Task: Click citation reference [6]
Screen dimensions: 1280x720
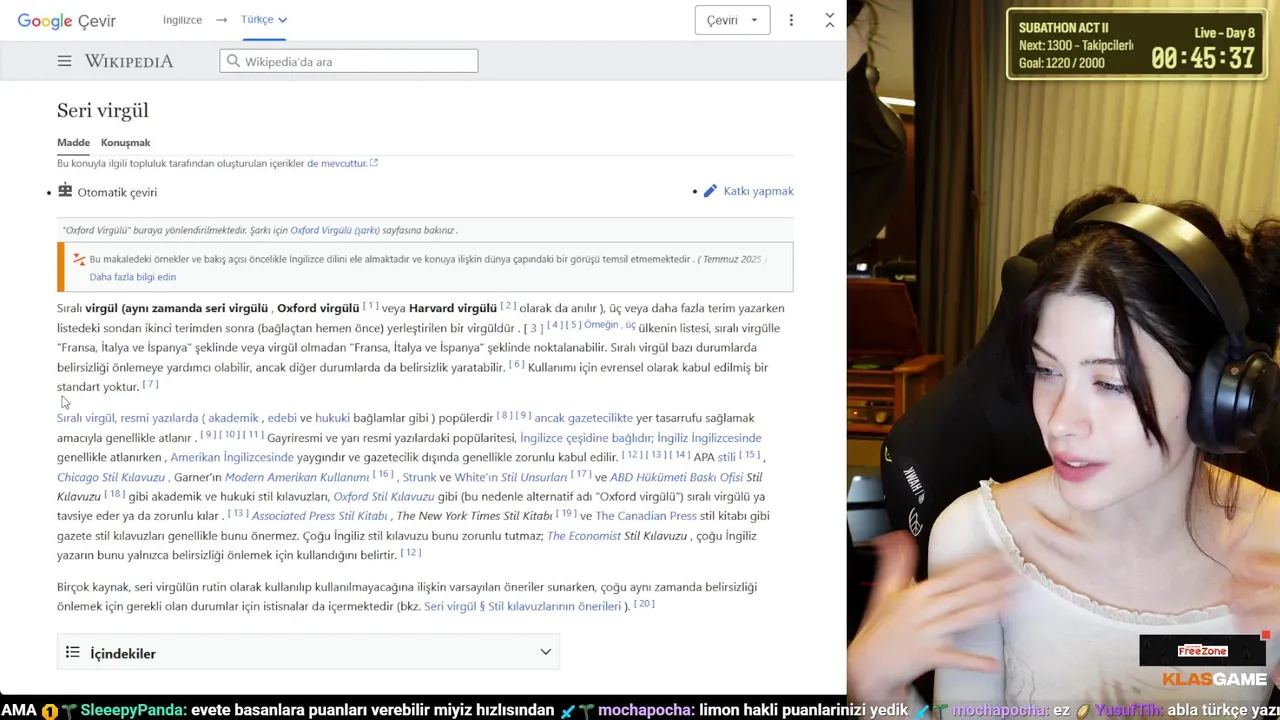Action: pyautogui.click(x=516, y=365)
